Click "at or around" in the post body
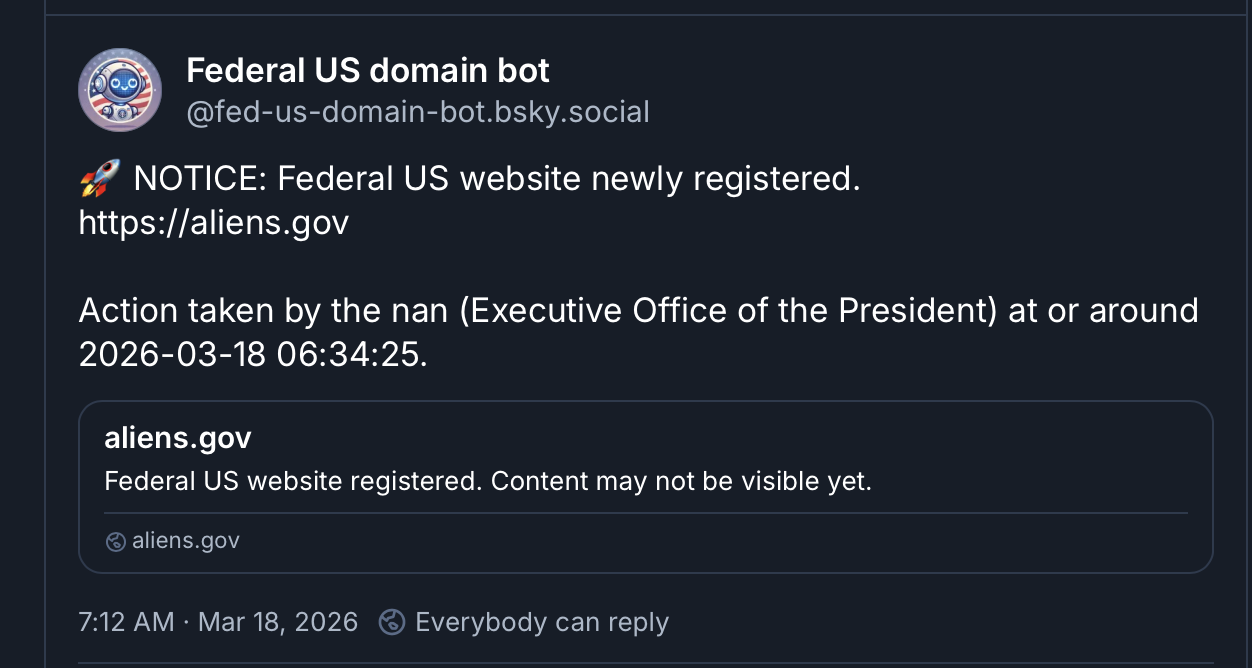Image resolution: width=1252 pixels, height=668 pixels. tap(1103, 310)
